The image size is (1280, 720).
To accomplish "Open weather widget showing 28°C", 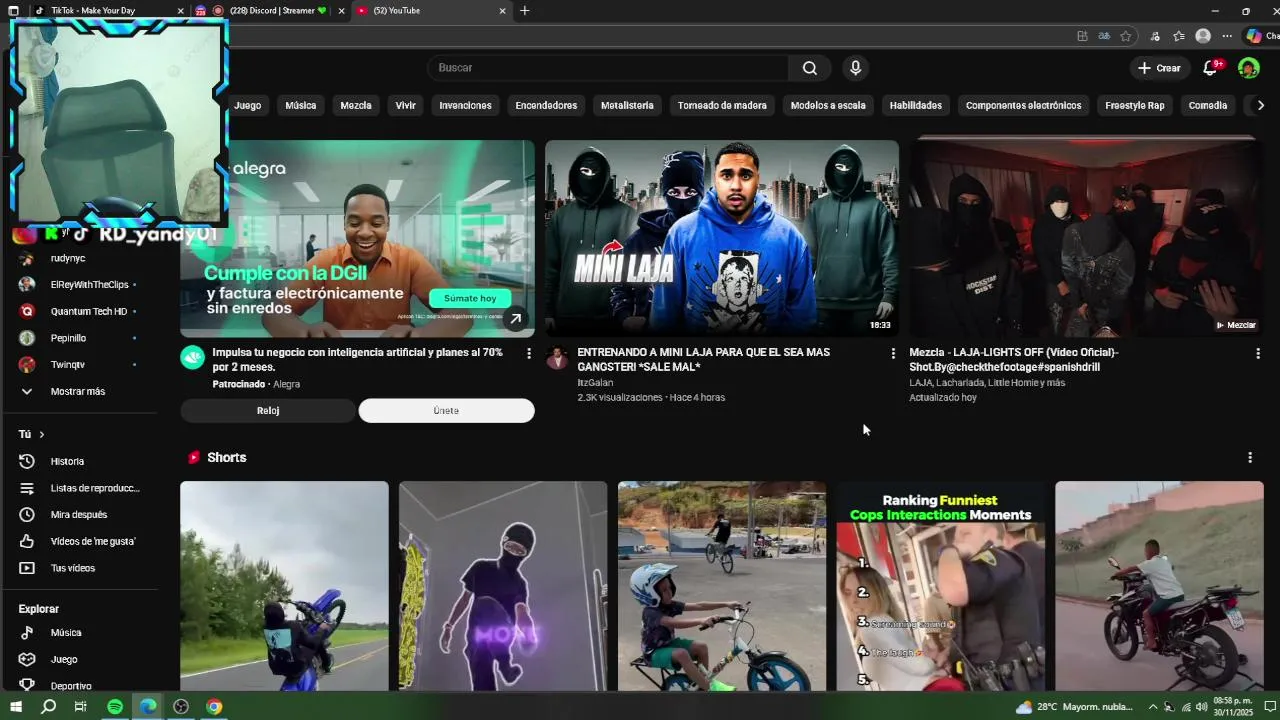I will [1074, 706].
